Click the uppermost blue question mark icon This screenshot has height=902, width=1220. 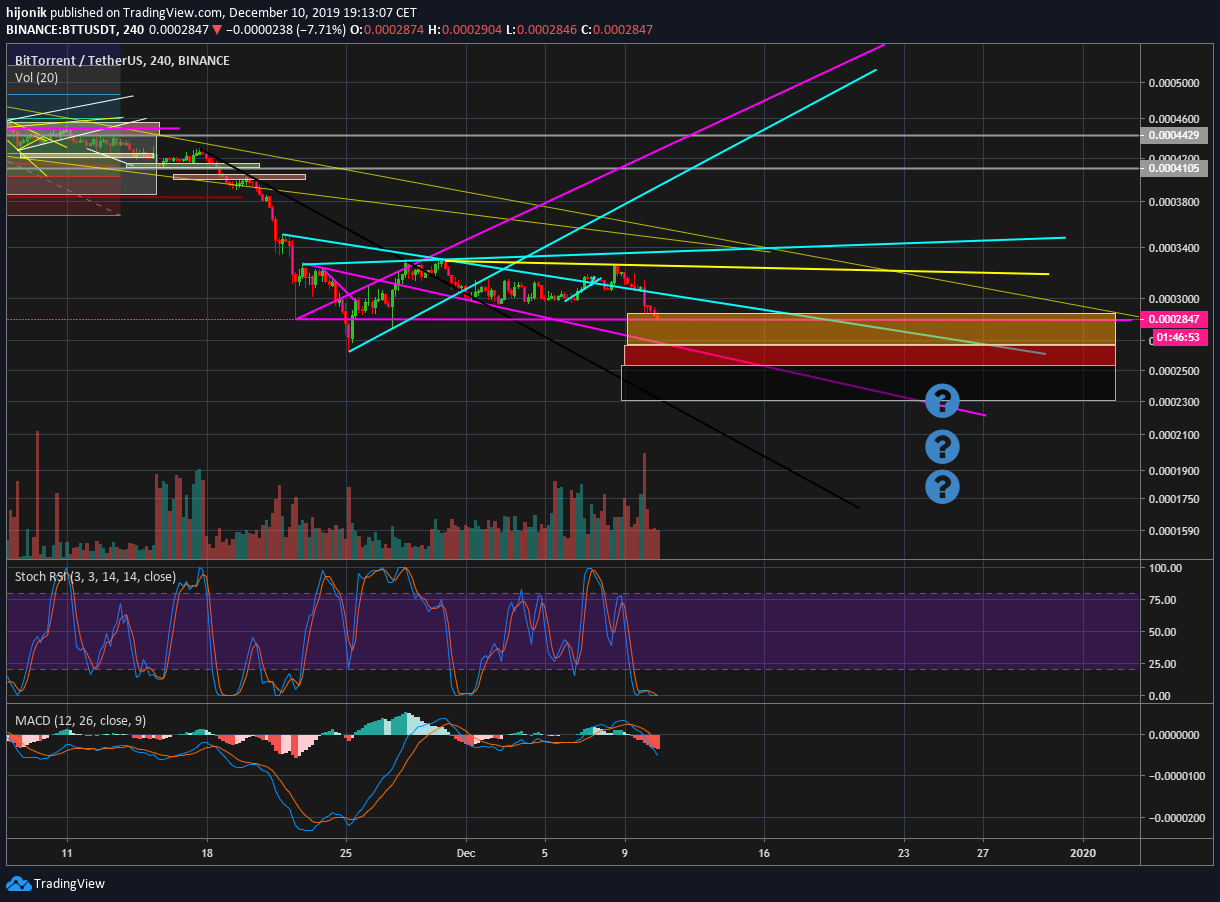[942, 401]
